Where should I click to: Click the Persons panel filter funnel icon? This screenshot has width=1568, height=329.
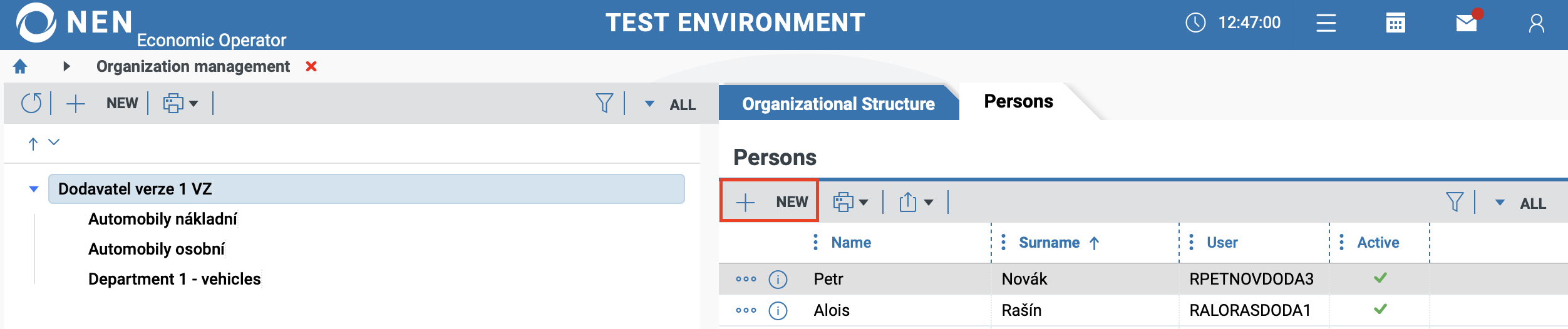[1454, 202]
